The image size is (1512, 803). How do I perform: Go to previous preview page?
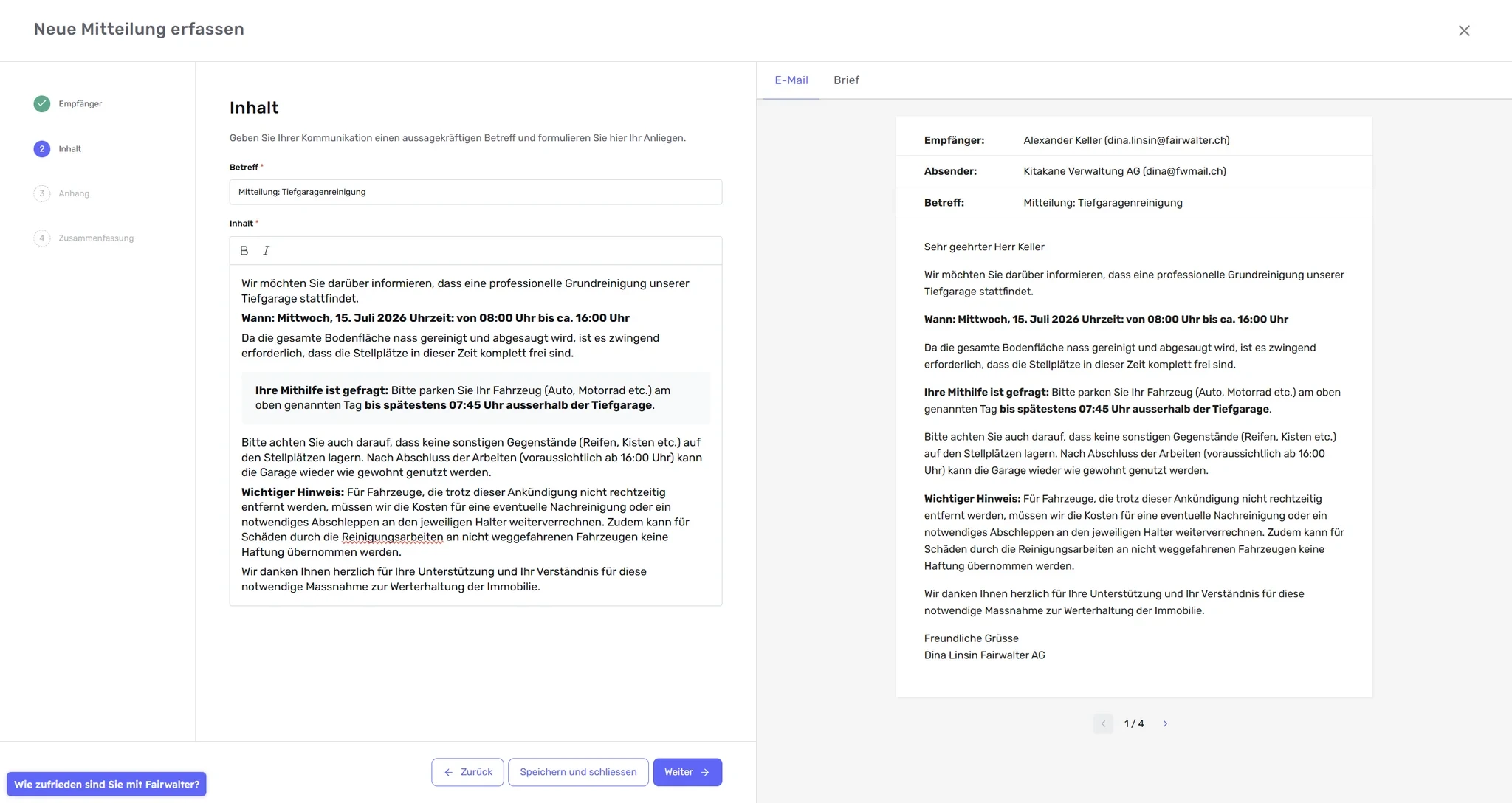[x=1103, y=724]
